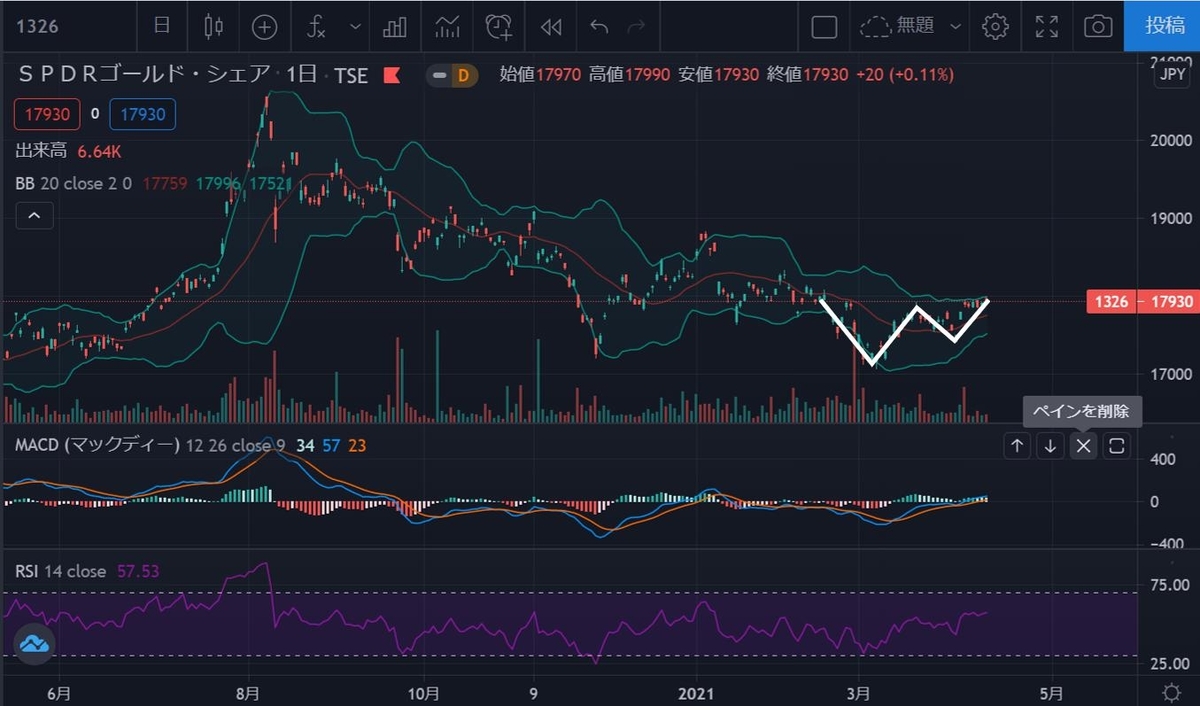The height and width of the screenshot is (706, 1200).
Task: Click the red 17930 sell price box
Action: click(x=46, y=114)
